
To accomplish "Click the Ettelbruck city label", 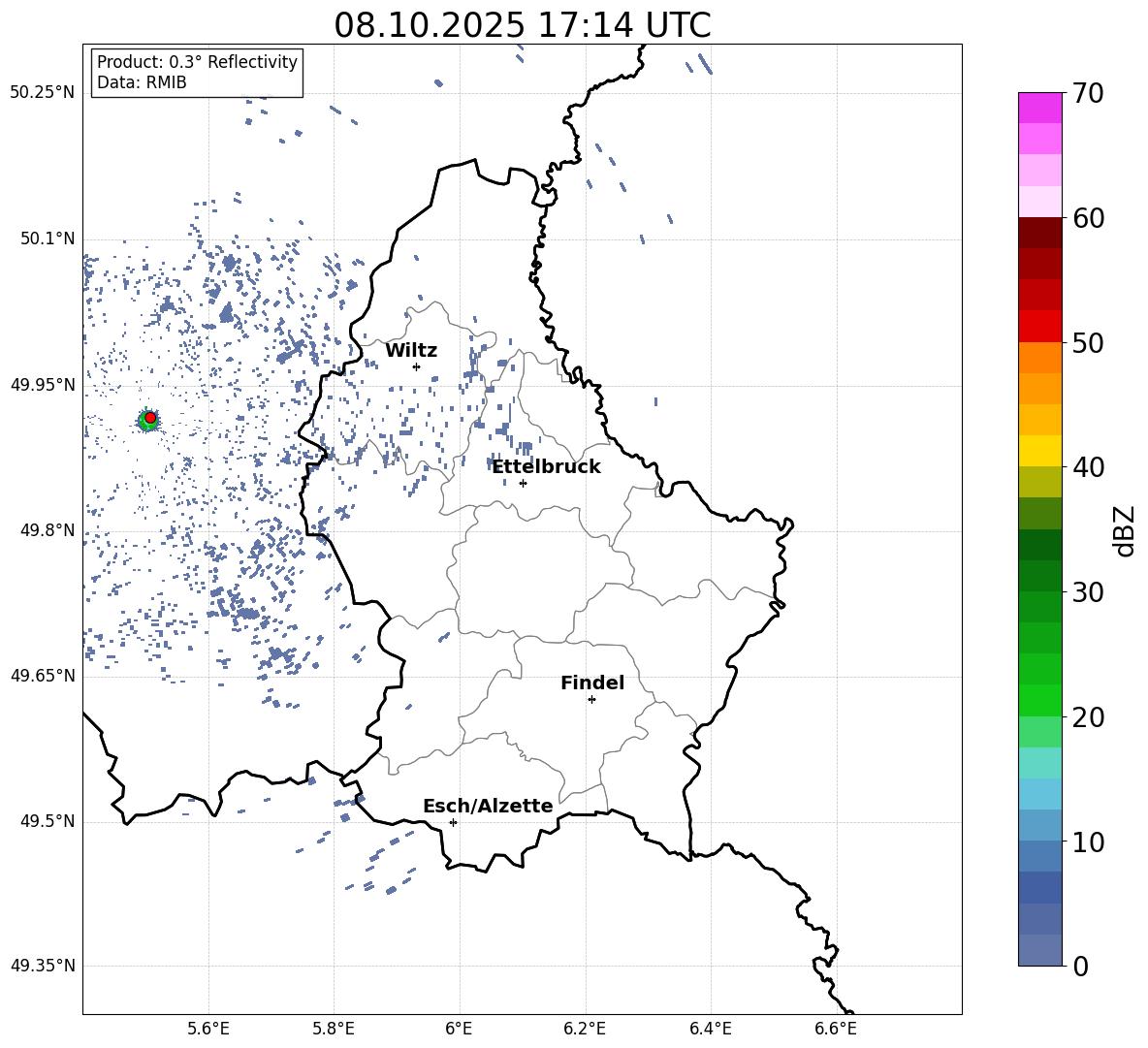I will 546,466.
